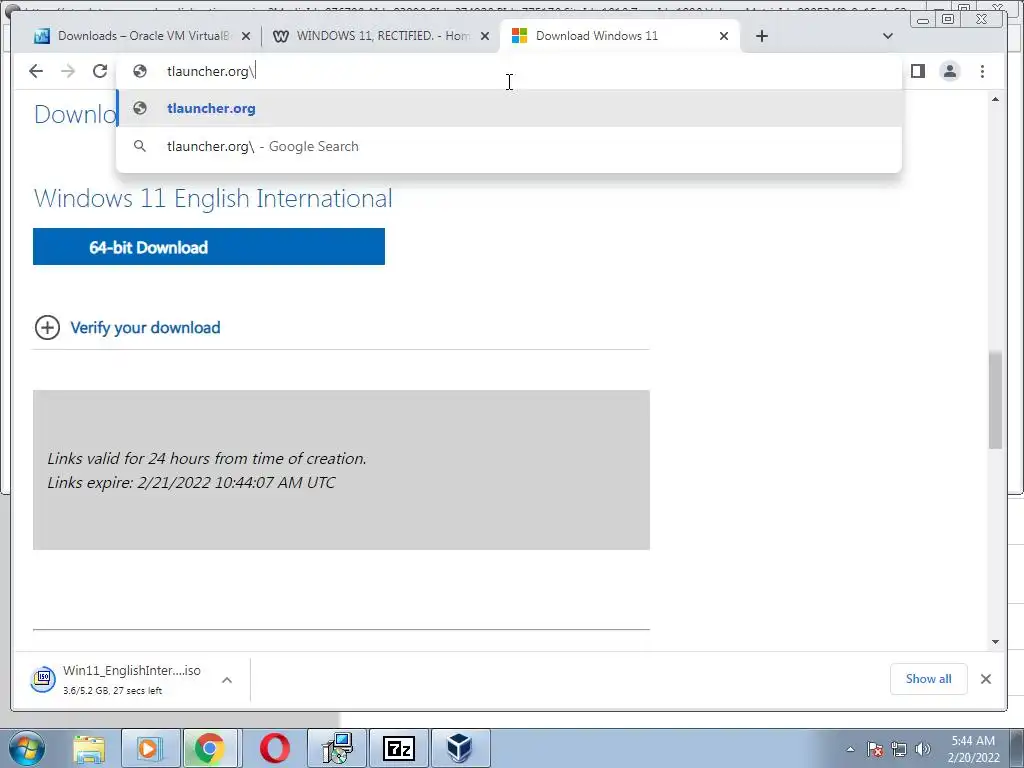Image resolution: width=1024 pixels, height=768 pixels.
Task: Click the vertical scrollbar thumb
Action: click(995, 400)
